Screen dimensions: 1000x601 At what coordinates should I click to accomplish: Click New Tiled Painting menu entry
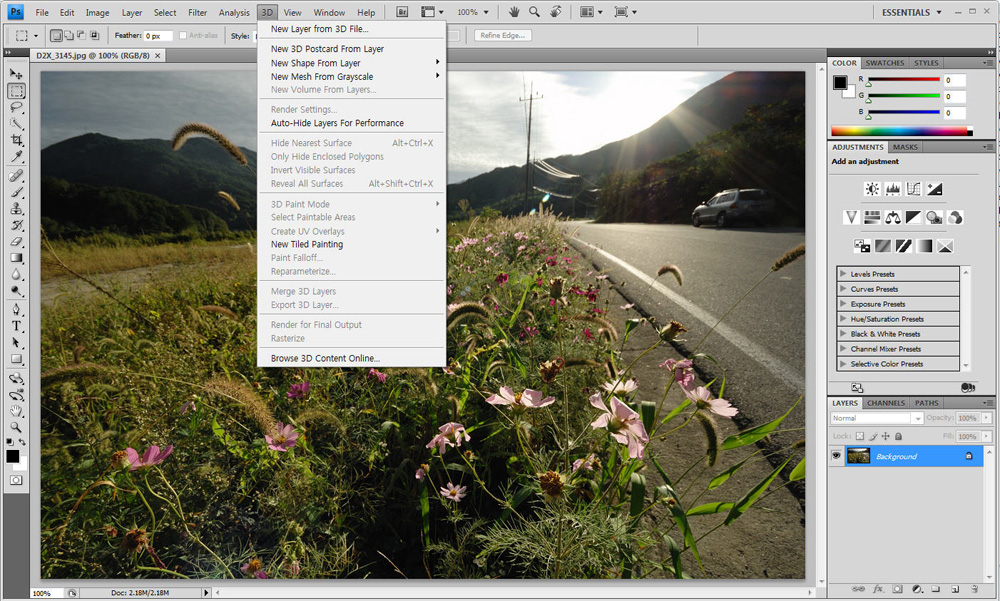[x=306, y=244]
